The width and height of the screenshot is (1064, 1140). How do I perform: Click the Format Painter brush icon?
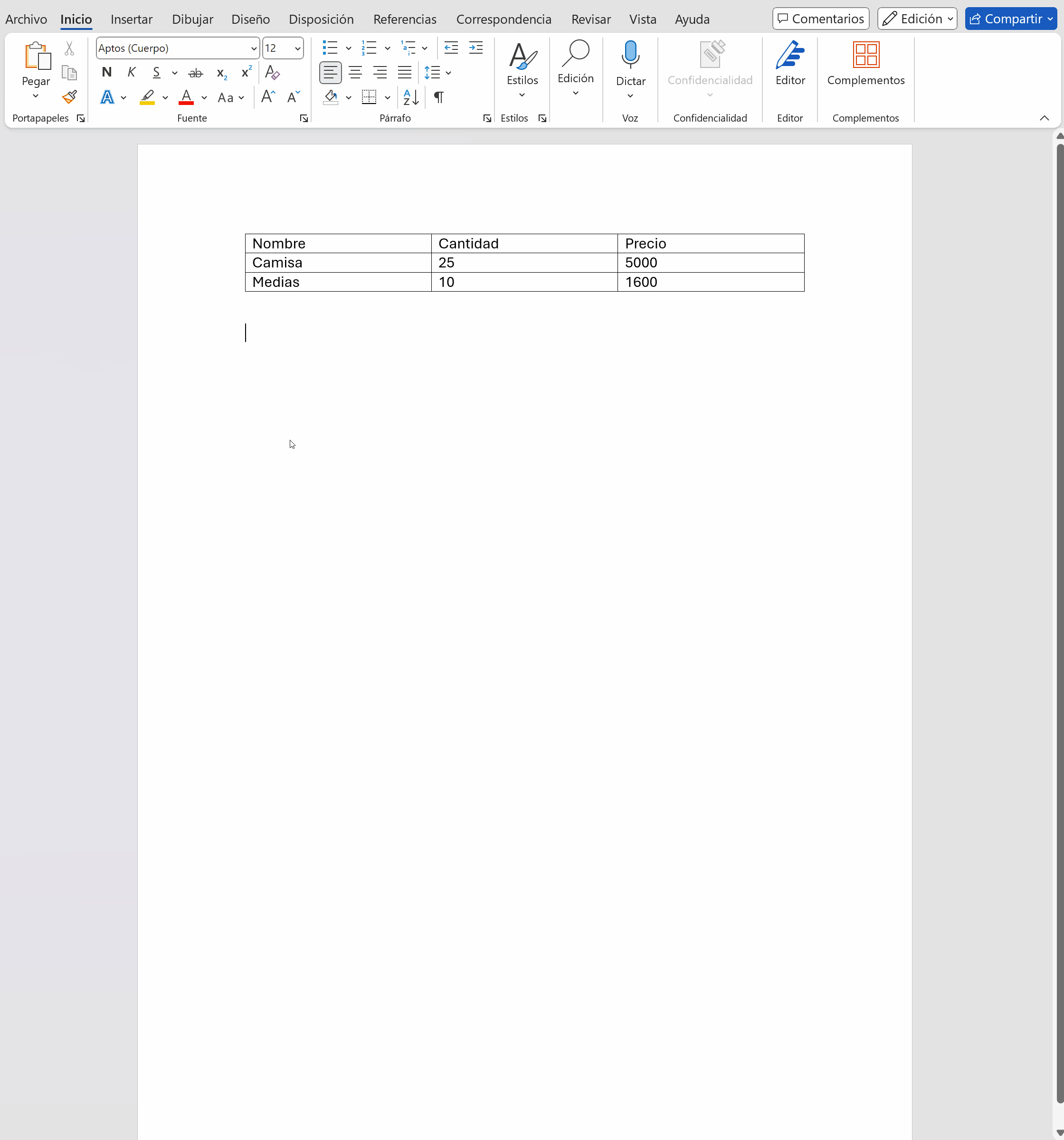coord(69,97)
